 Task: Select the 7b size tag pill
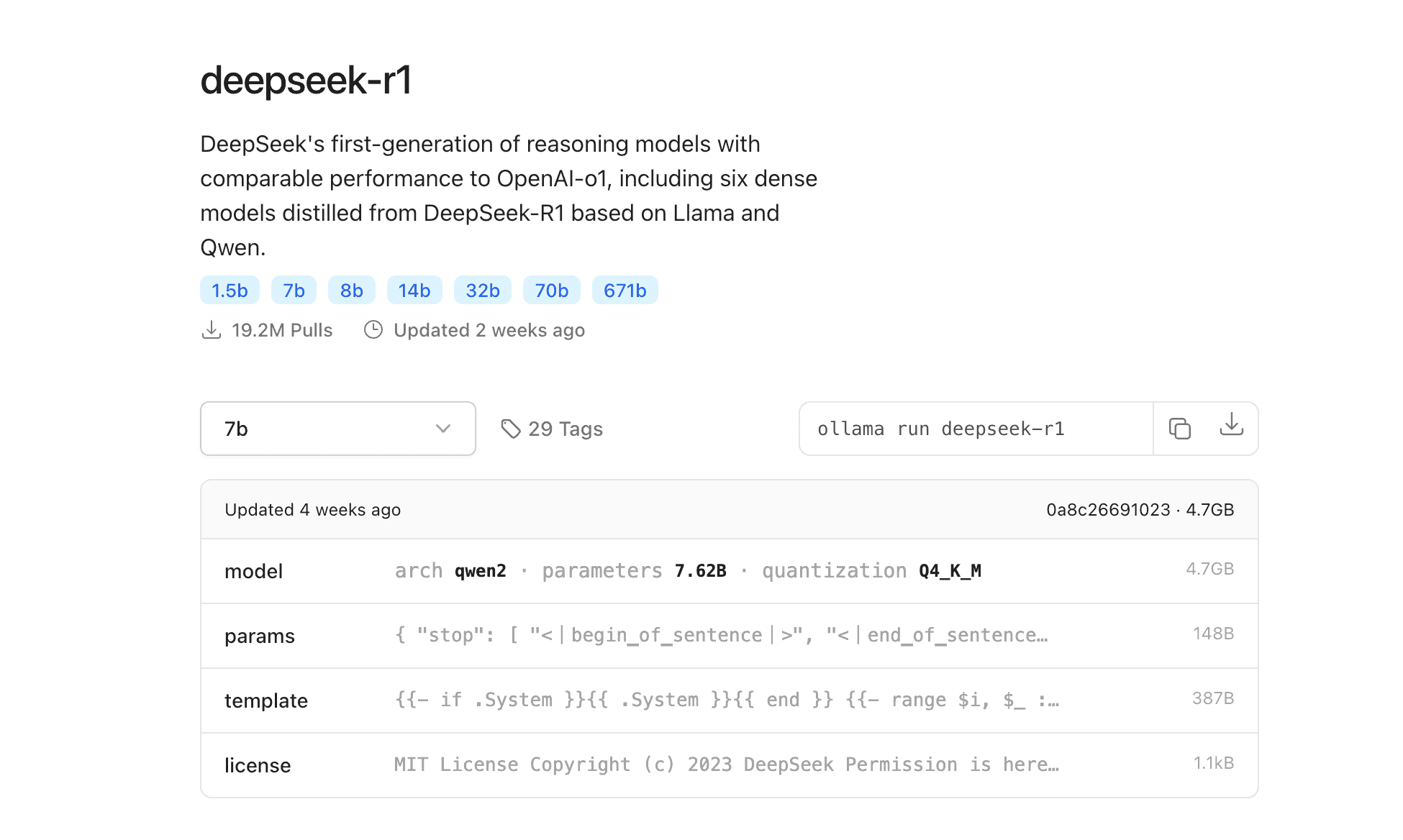[294, 291]
